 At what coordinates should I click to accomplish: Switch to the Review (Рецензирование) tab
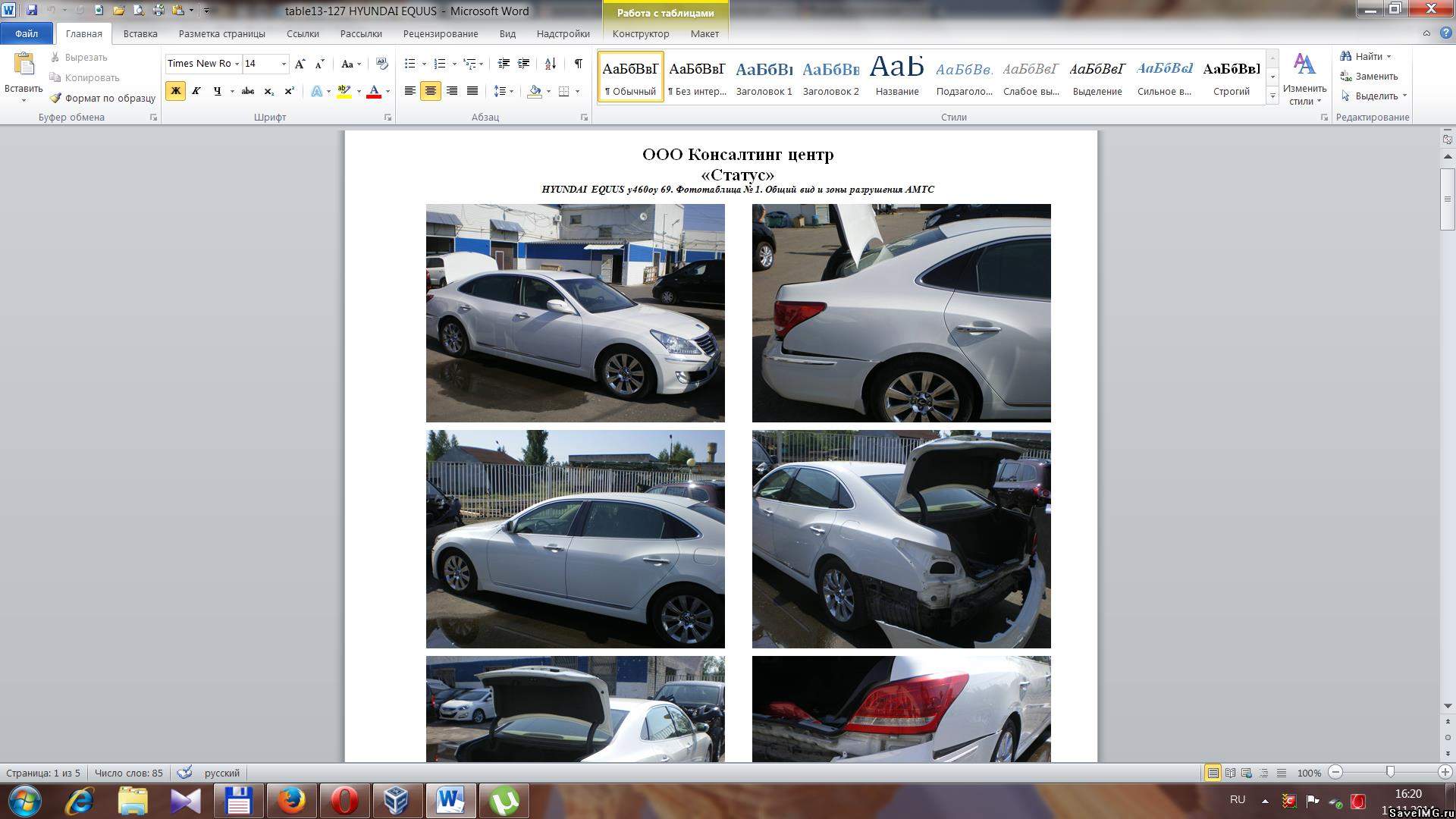[441, 33]
